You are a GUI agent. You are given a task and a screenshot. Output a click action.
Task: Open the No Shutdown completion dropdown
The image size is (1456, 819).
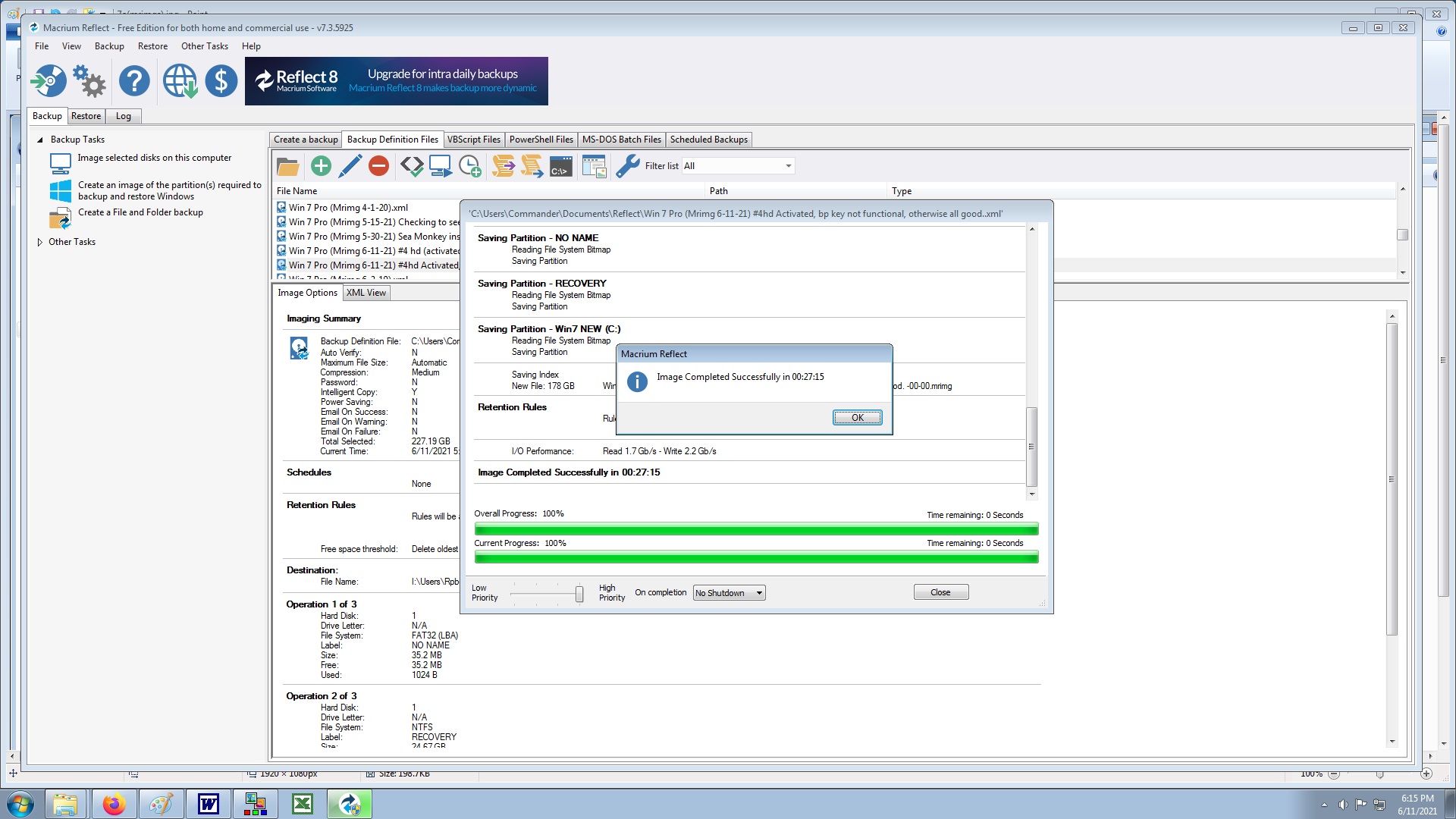(729, 593)
